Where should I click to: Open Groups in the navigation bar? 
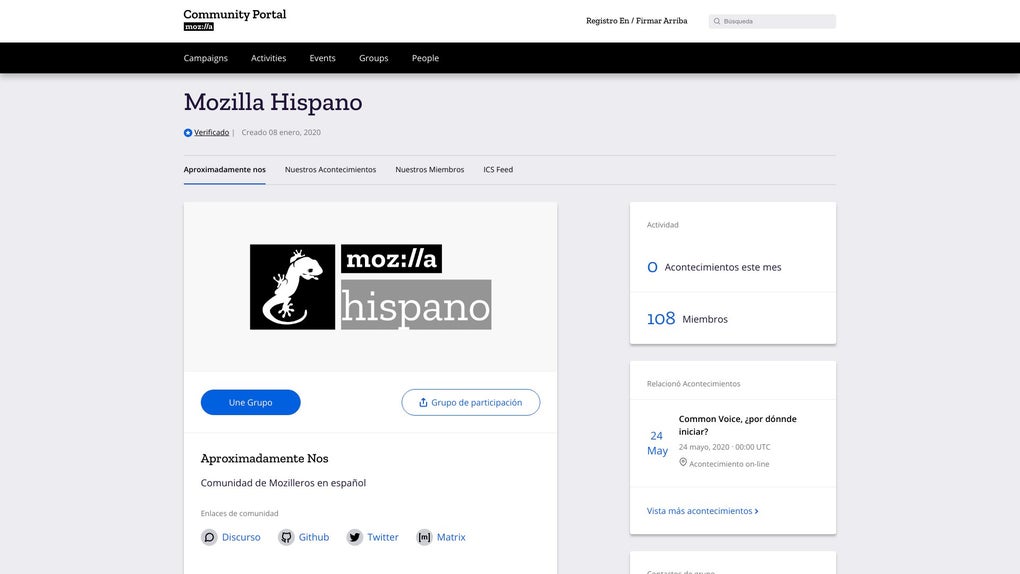(x=373, y=58)
